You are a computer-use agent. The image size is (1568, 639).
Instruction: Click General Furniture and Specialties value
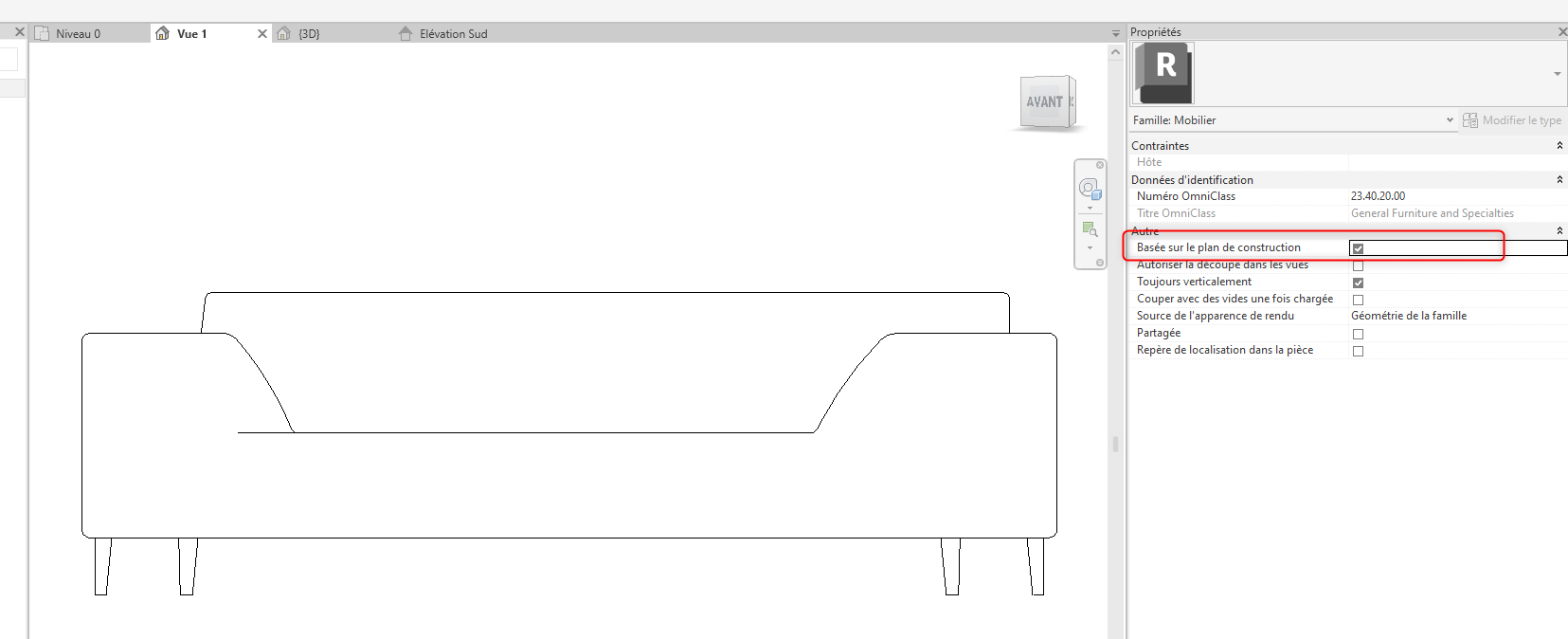tap(1432, 213)
